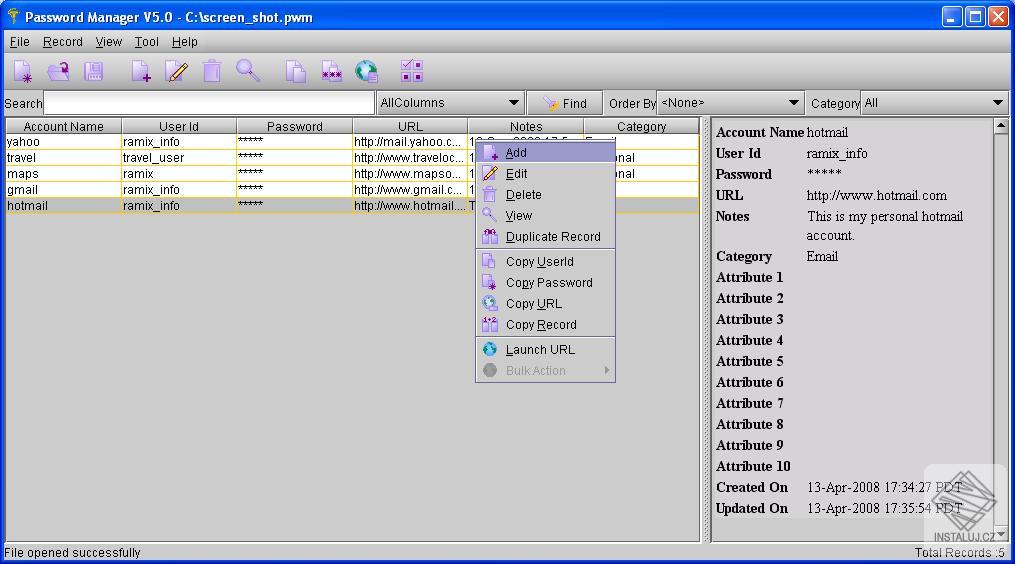Select Launch URL in context menu
Viewport: 1015px width, 564px height.
545,350
